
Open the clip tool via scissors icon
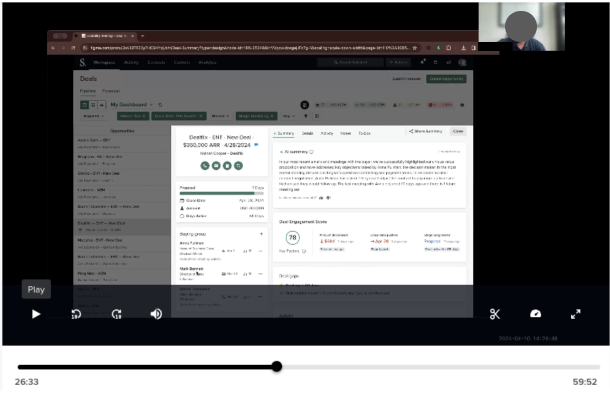[x=495, y=314]
